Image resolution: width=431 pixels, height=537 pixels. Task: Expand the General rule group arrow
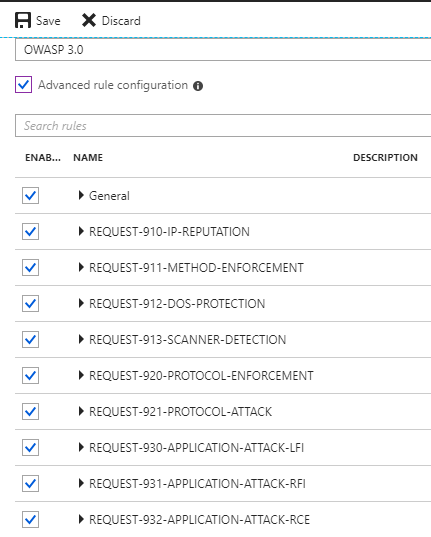pos(81,195)
